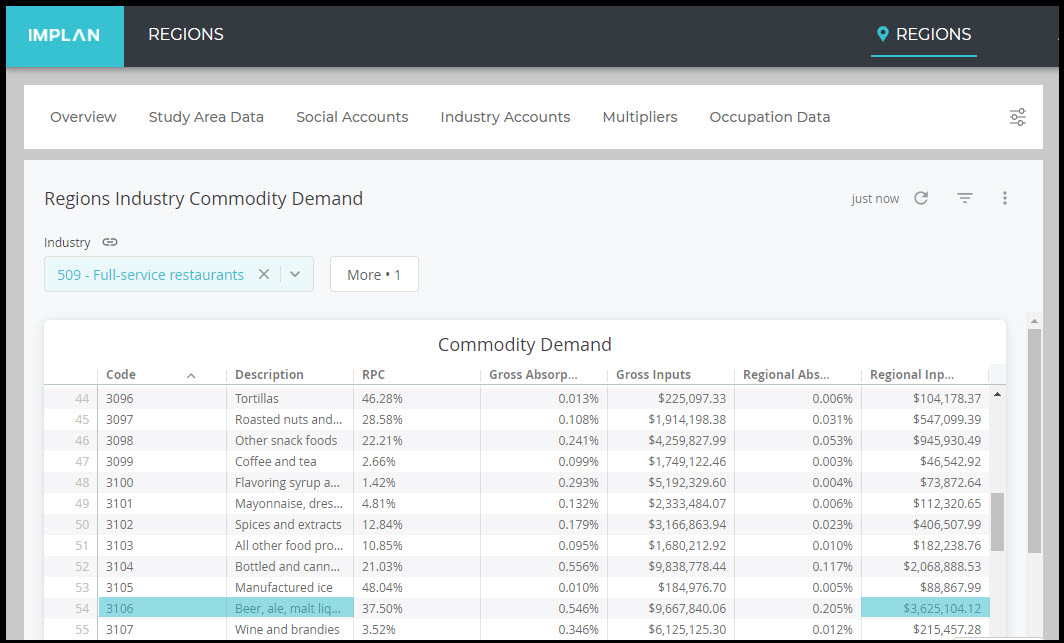Click the link icon next to Industry
This screenshot has height=643, width=1064.
coord(110,242)
